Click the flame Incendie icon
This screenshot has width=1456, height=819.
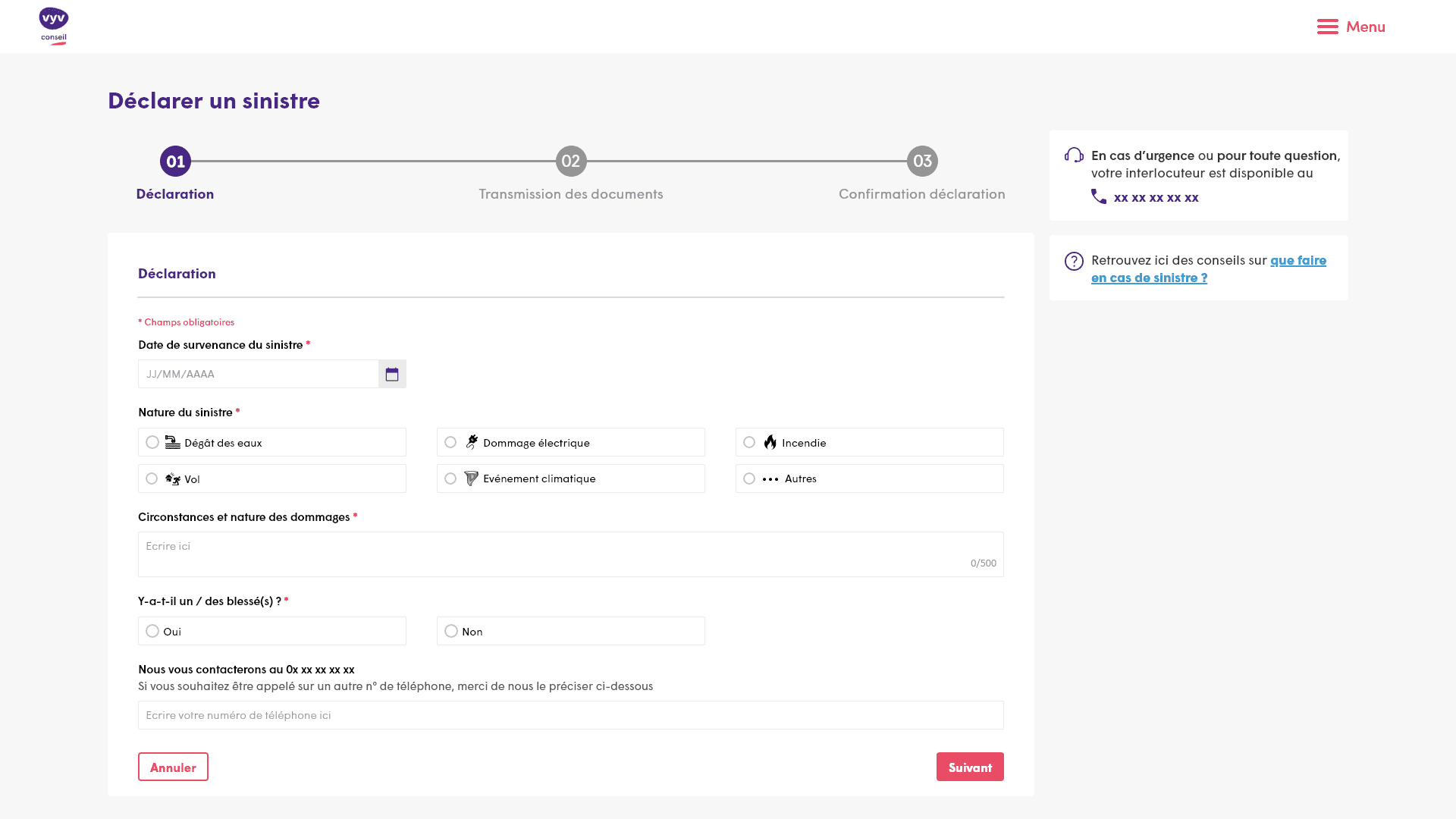[x=770, y=442]
